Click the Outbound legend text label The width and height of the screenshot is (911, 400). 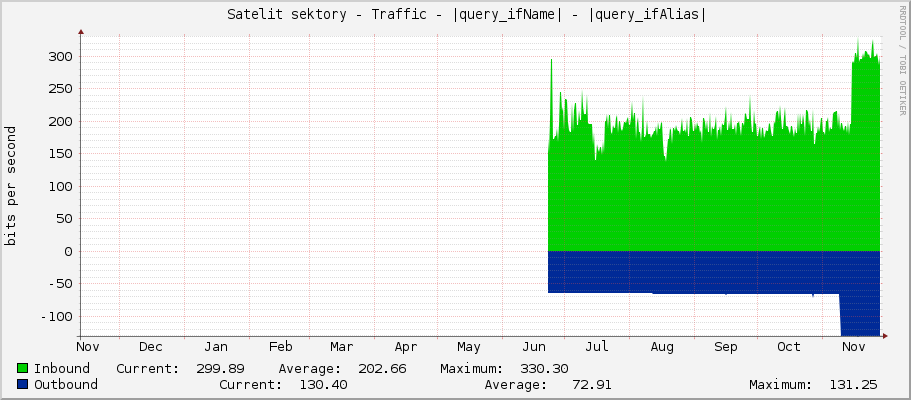click(x=66, y=385)
